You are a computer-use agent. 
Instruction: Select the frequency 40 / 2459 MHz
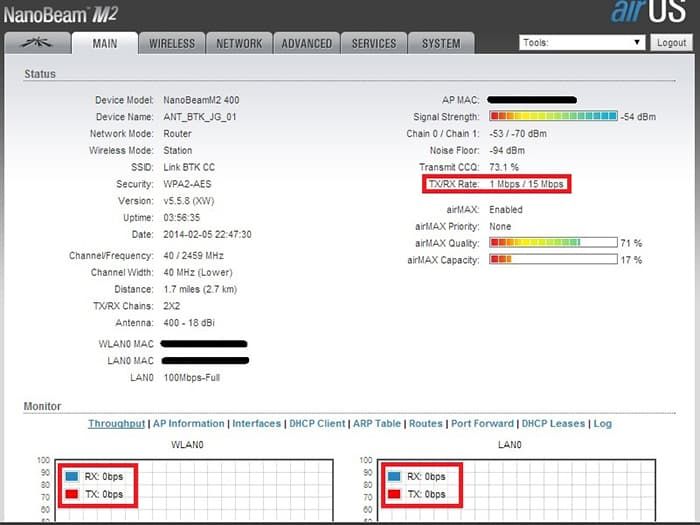[193, 256]
